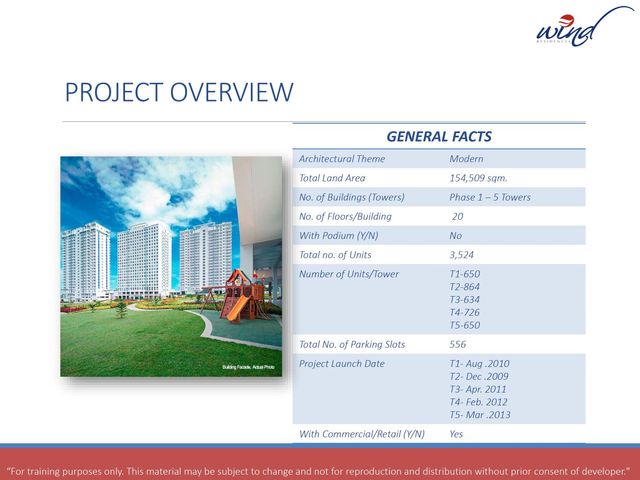This screenshot has height=480, width=640.
Task: Select the 'T4-726' entry
Action: pos(464,312)
